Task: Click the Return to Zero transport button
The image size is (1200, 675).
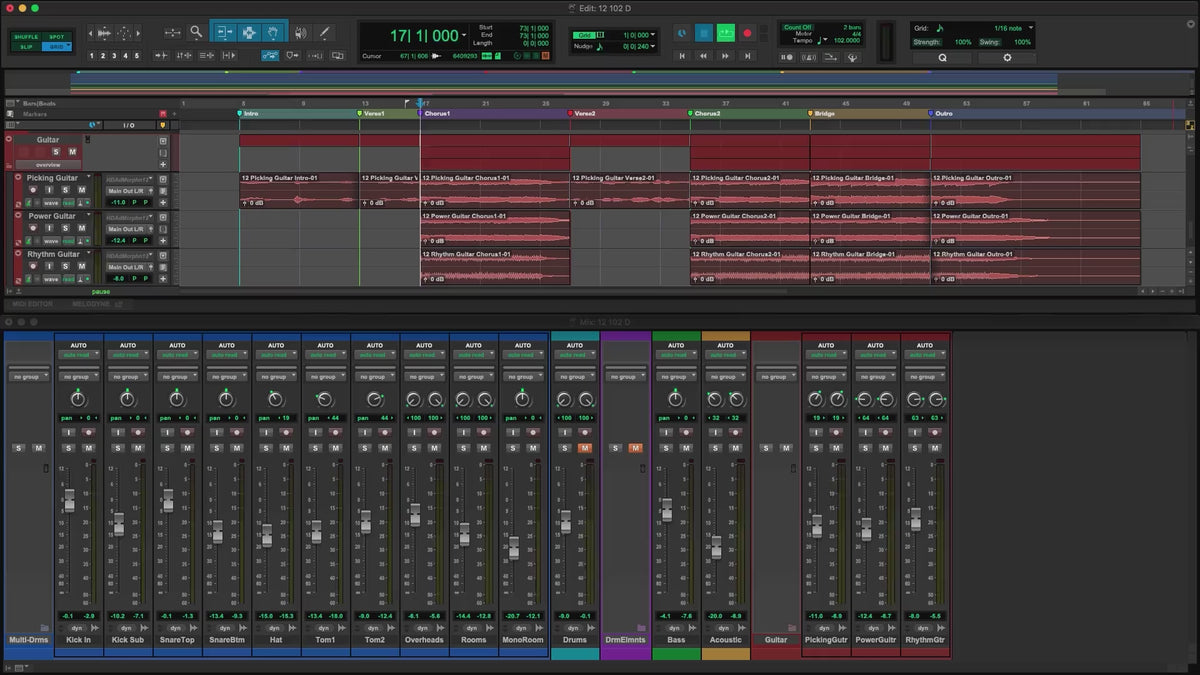Action: point(682,57)
